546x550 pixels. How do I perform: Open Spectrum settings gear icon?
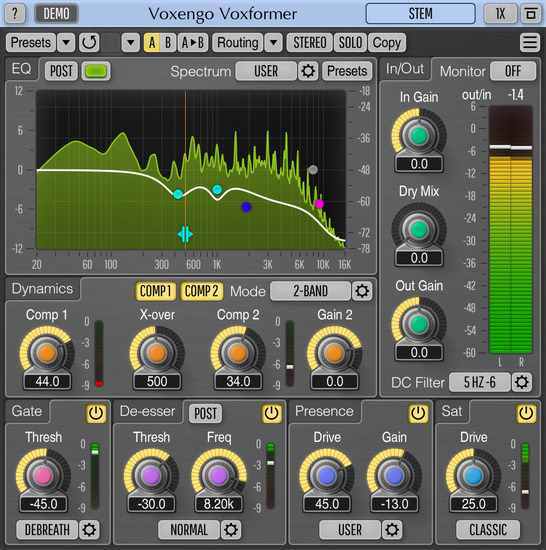(x=308, y=71)
